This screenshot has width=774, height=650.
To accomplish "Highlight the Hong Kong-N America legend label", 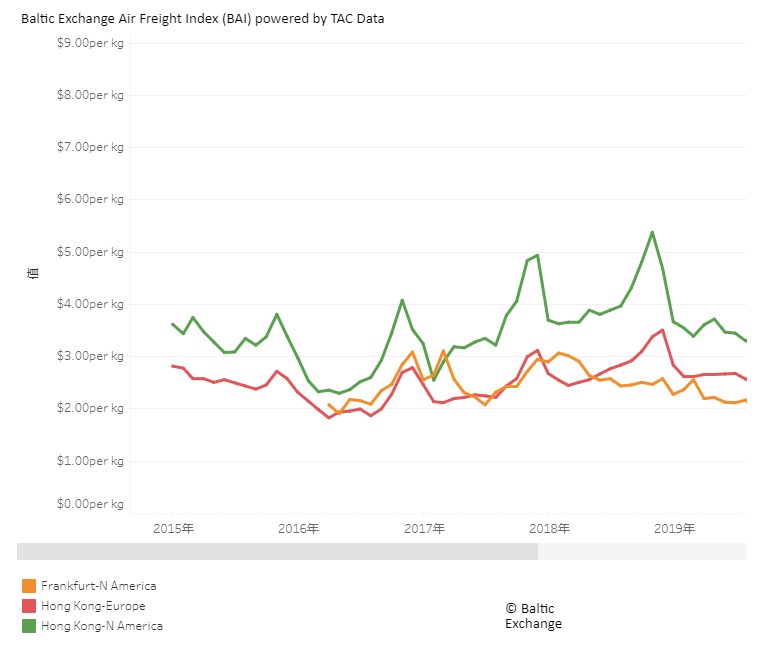I will (101, 626).
